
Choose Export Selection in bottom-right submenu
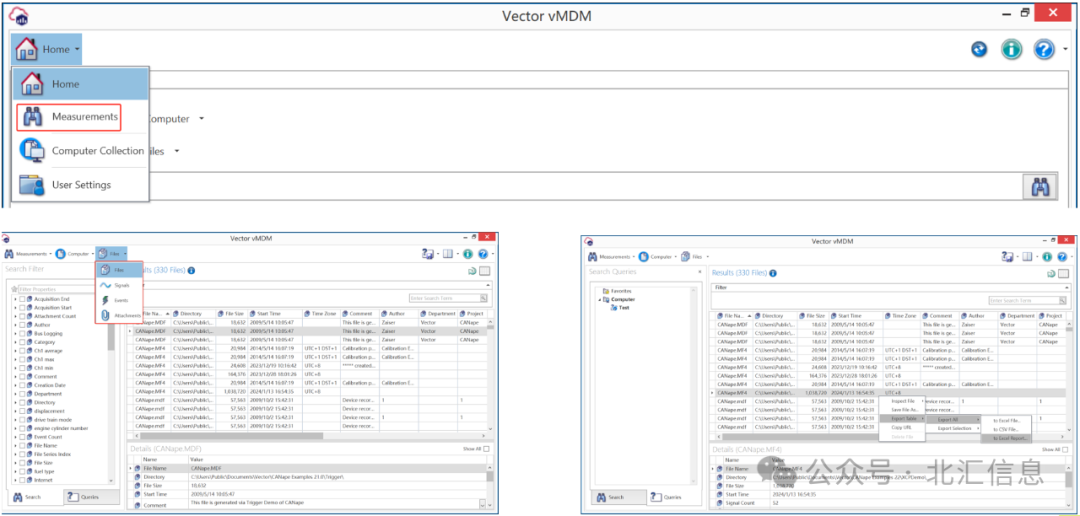click(x=955, y=428)
